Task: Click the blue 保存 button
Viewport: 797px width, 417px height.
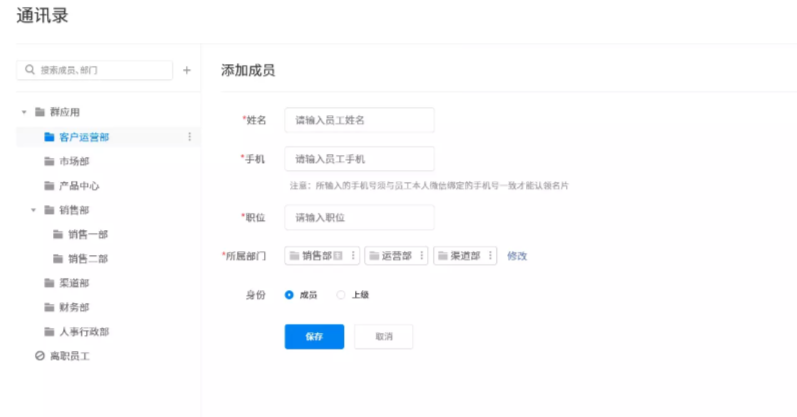Action: click(314, 337)
